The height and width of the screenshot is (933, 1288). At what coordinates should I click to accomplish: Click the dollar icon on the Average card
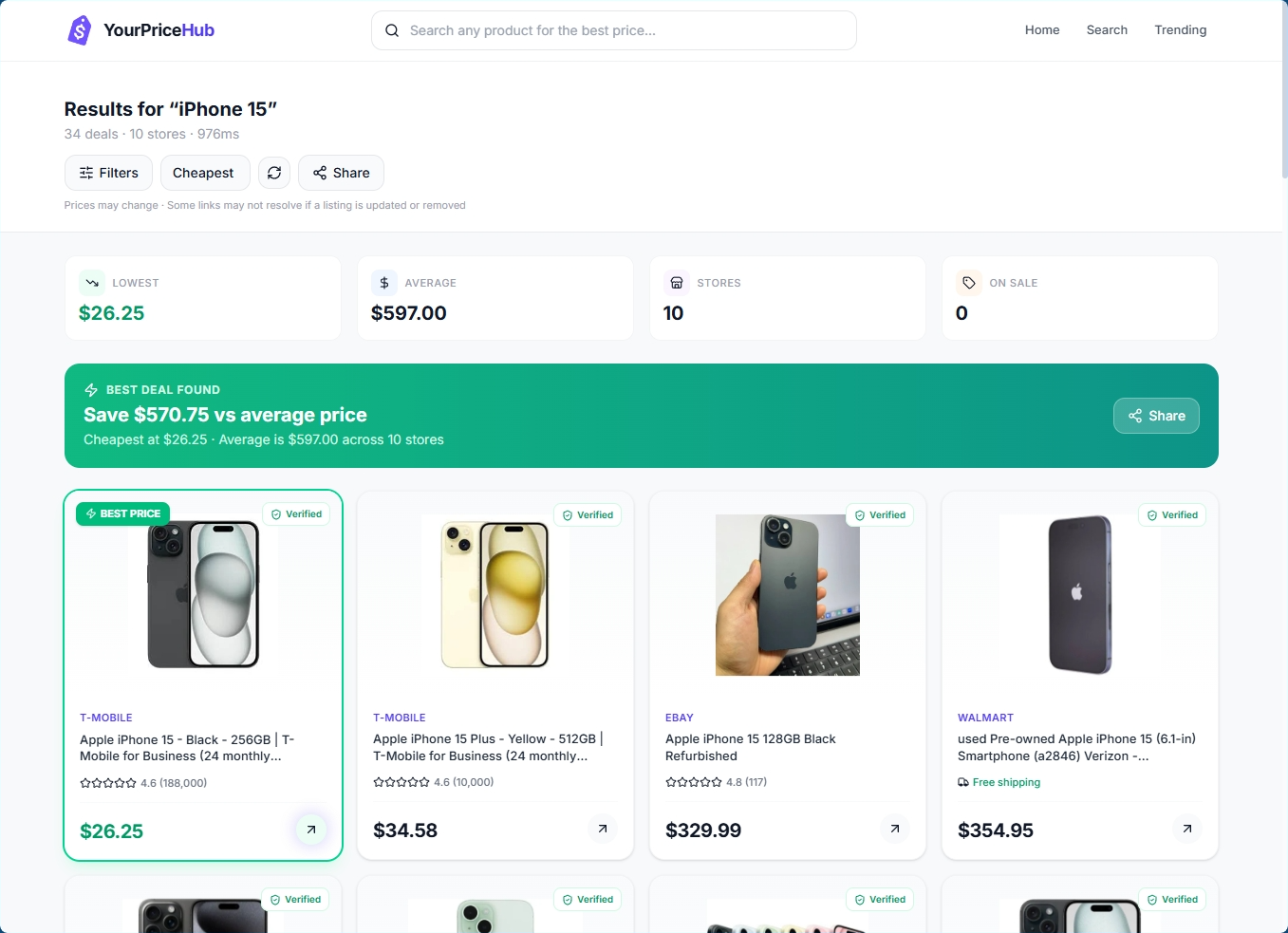pyautogui.click(x=383, y=282)
